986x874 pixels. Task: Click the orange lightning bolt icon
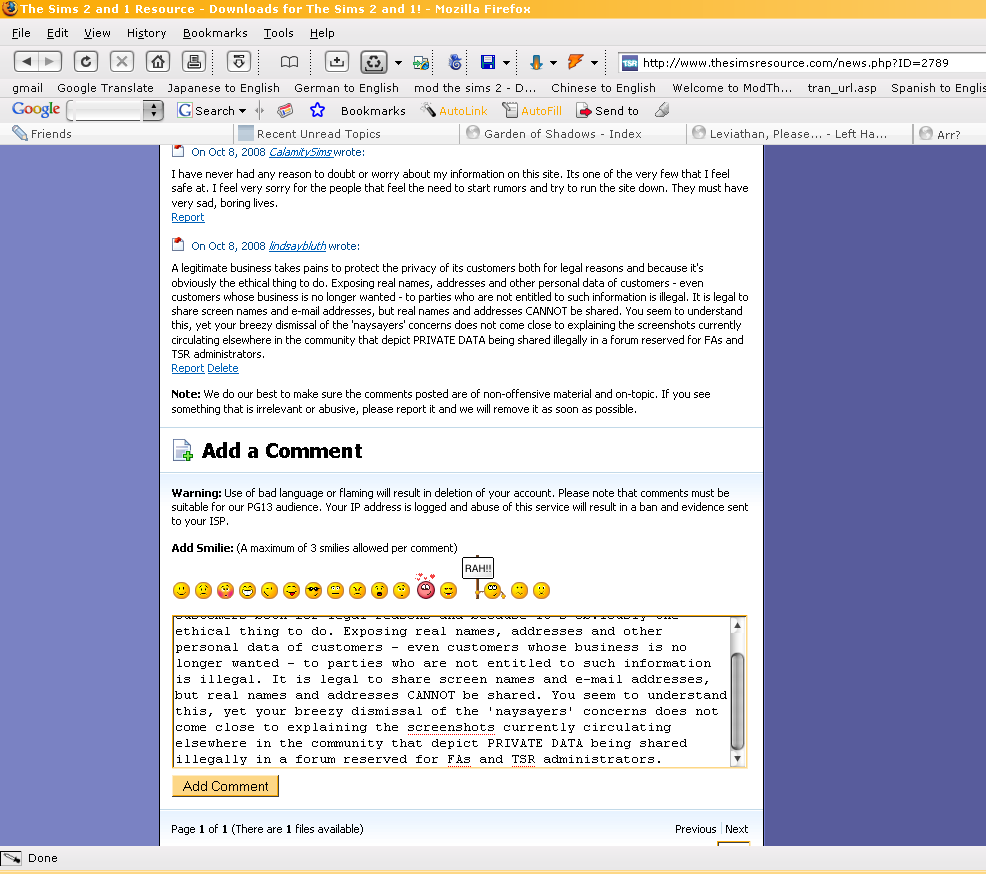tap(575, 62)
